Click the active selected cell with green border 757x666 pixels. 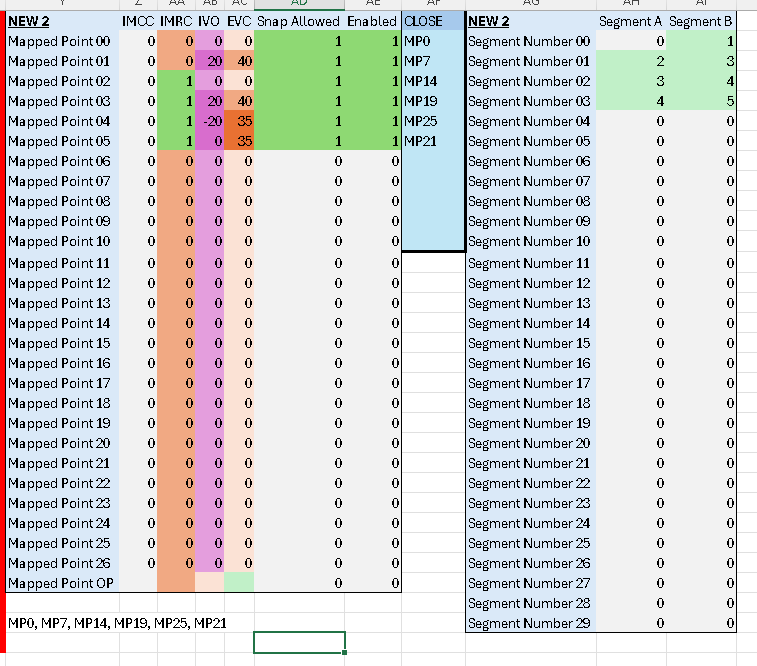point(299,642)
